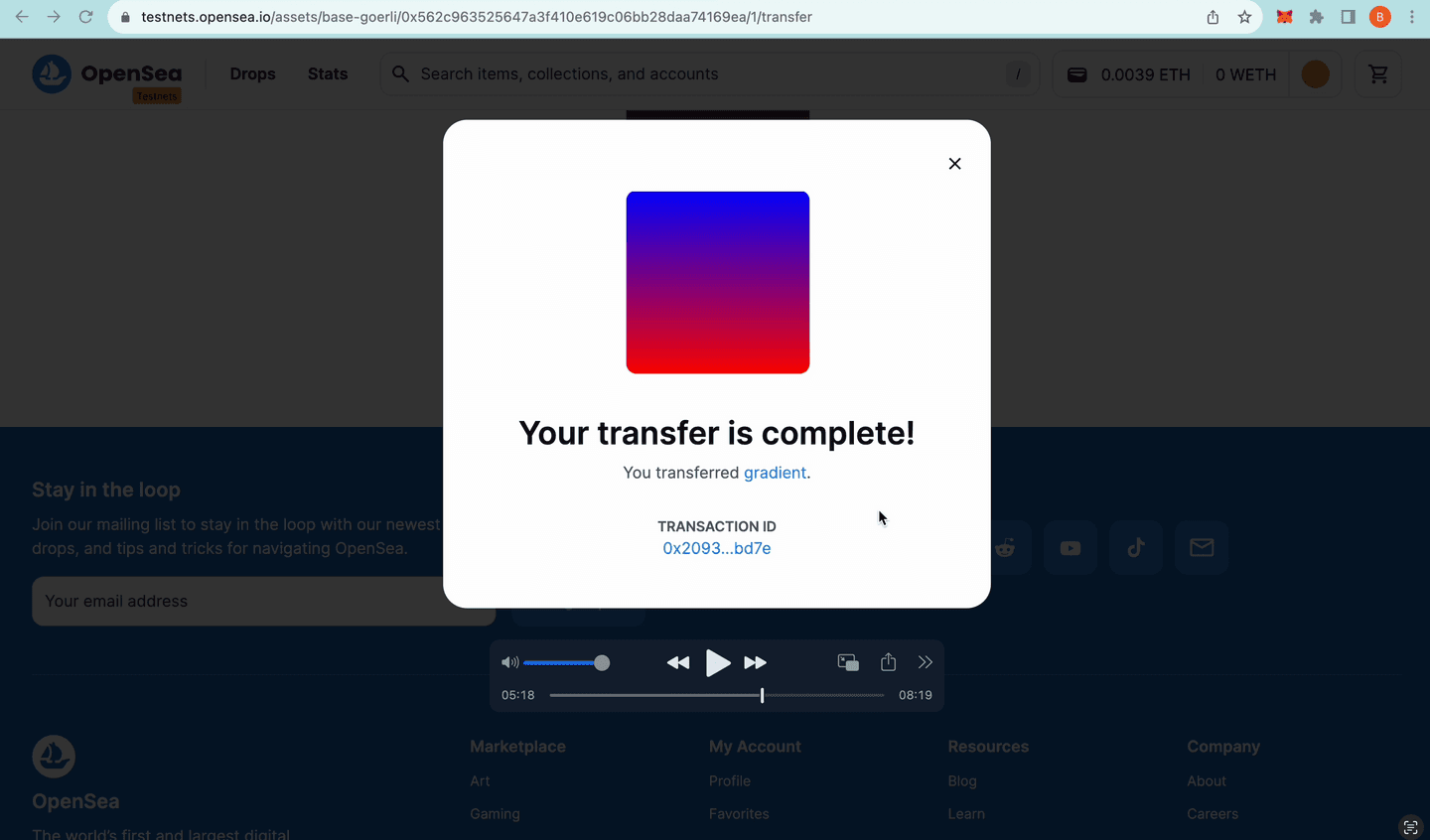
Task: Open the shopping cart
Action: (1377, 74)
